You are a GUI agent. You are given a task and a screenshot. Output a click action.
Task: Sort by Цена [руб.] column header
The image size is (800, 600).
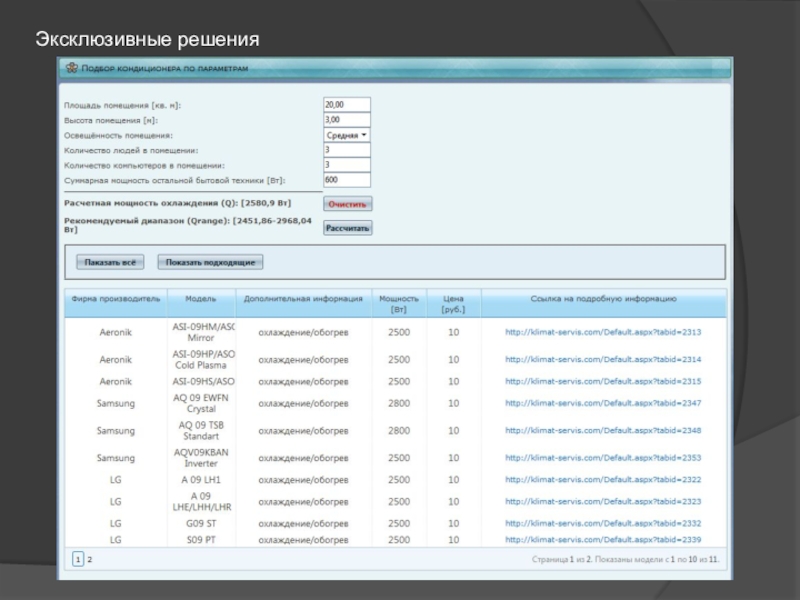pyautogui.click(x=453, y=304)
